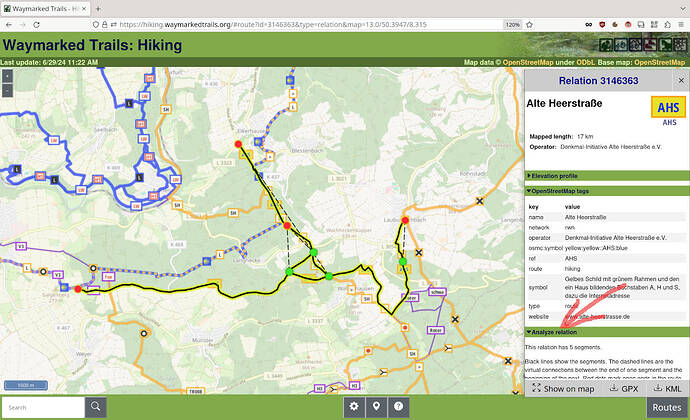Switch to the mountain bike map icon
The height and width of the screenshot is (420, 690).
(635, 44)
